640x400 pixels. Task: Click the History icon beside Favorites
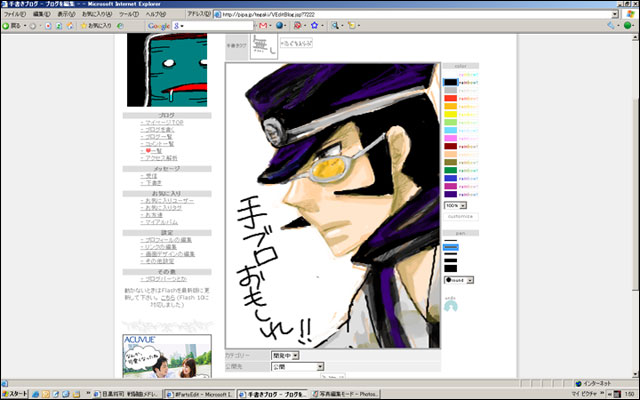point(120,26)
